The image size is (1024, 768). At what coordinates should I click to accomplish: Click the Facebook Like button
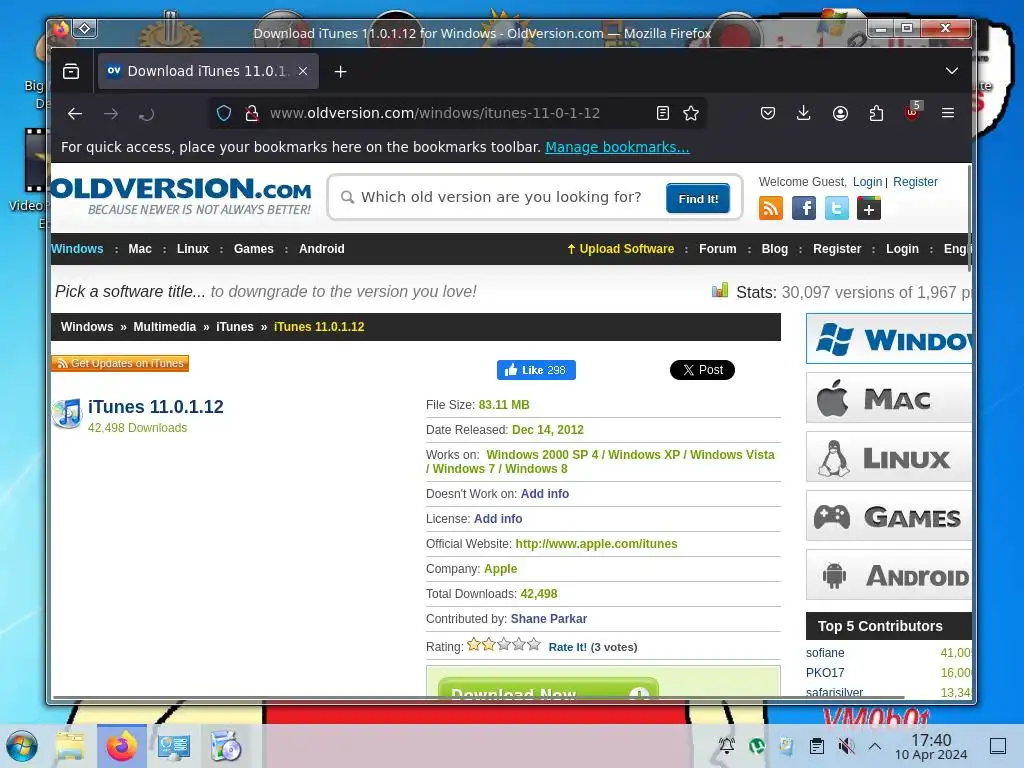[x=536, y=370]
